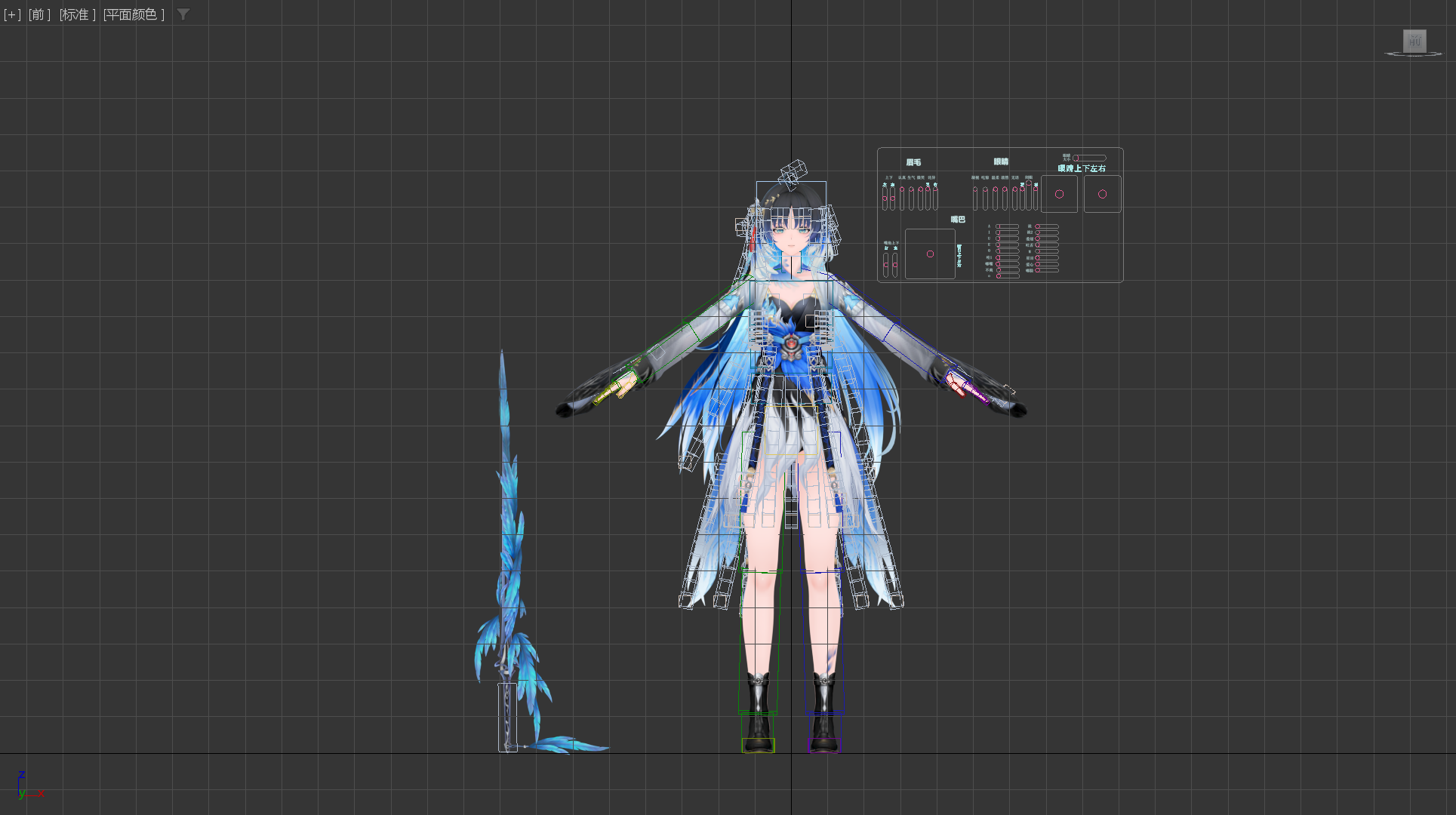This screenshot has height=815, width=1456.
Task: Click the 眼睛上下左右 label
Action: [x=1082, y=168]
